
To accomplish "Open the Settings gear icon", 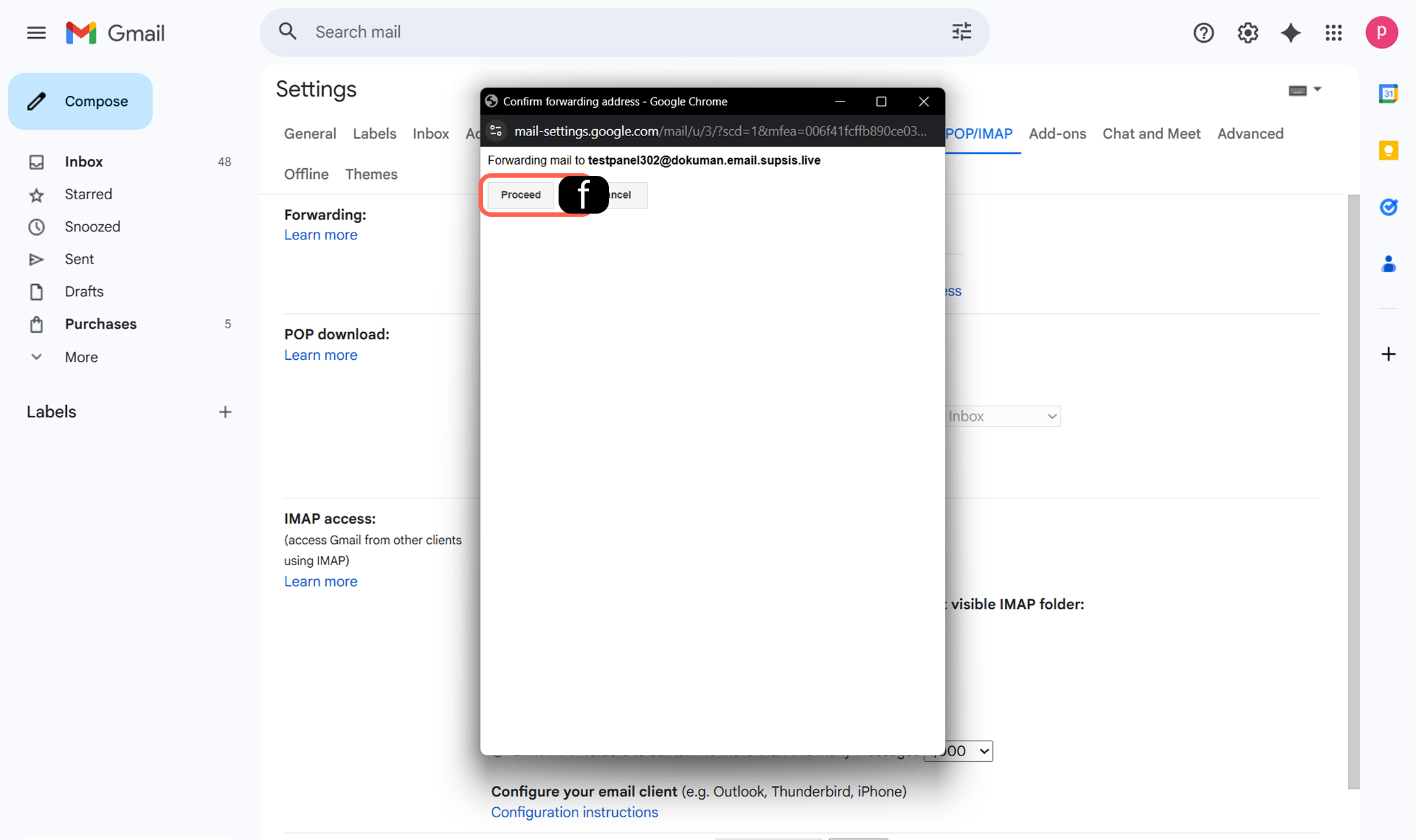I will tap(1248, 33).
